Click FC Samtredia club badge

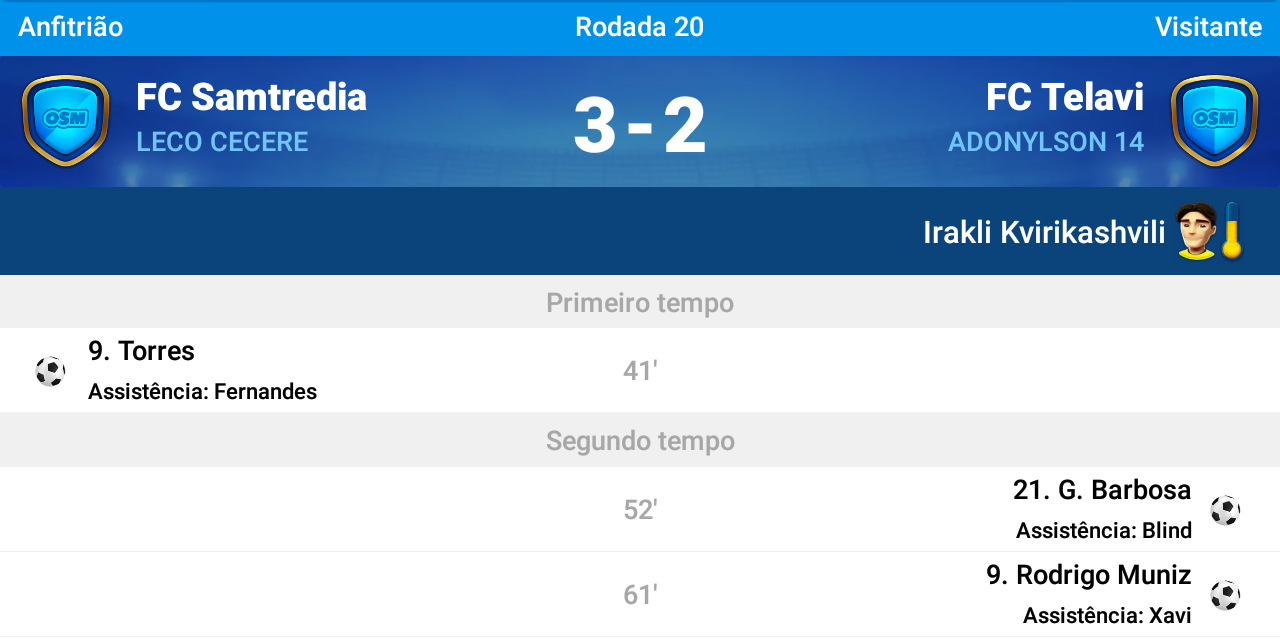[66, 121]
